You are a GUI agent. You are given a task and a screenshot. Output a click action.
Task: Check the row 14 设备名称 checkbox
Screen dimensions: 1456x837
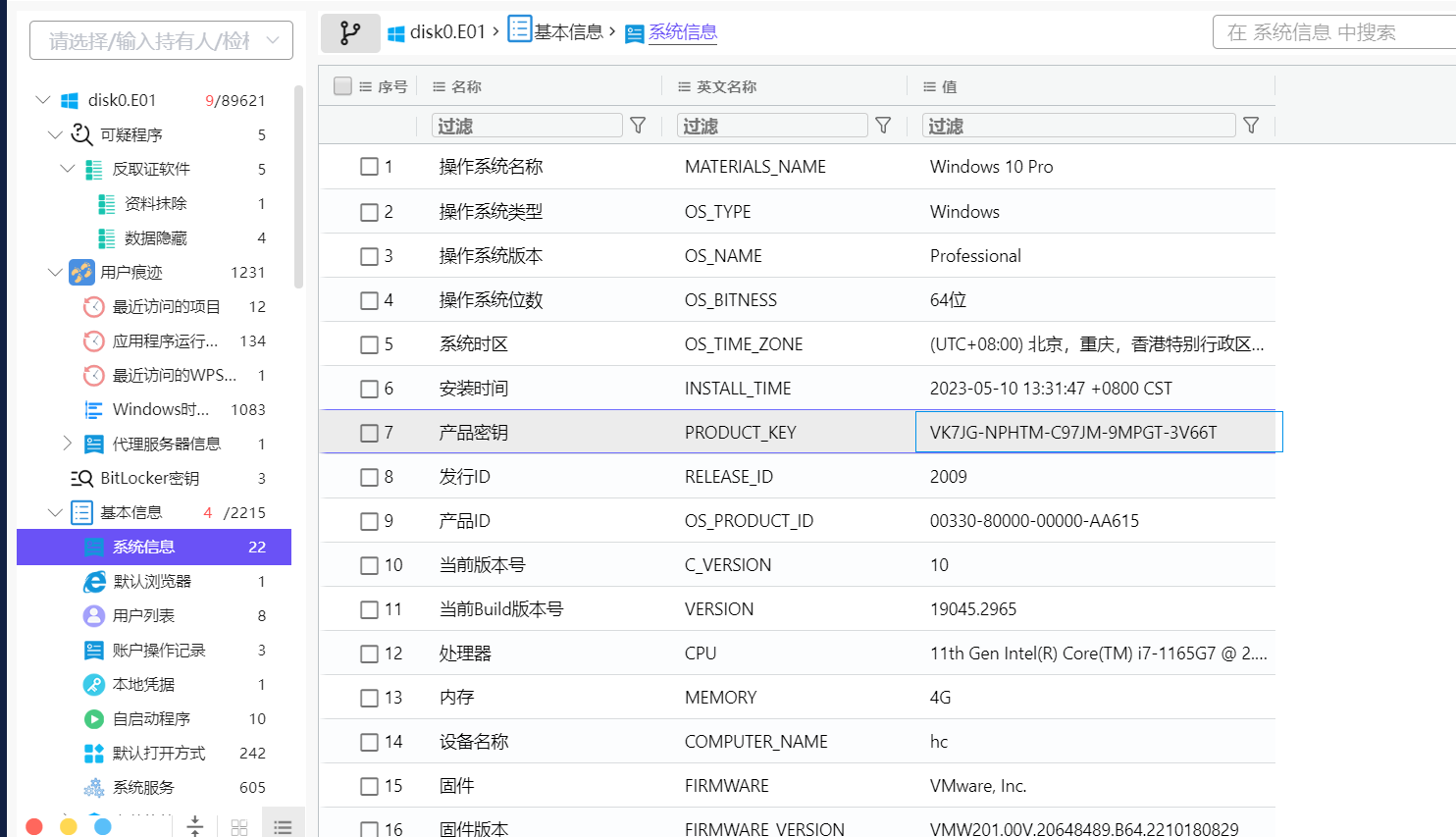point(369,742)
